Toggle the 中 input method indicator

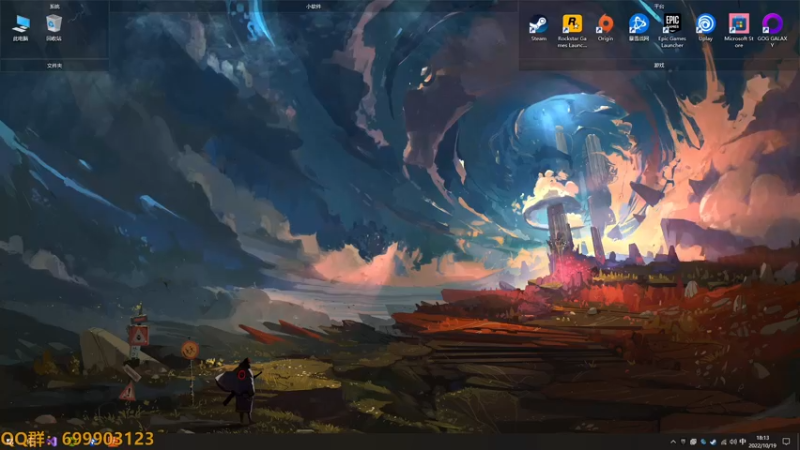pos(743,442)
